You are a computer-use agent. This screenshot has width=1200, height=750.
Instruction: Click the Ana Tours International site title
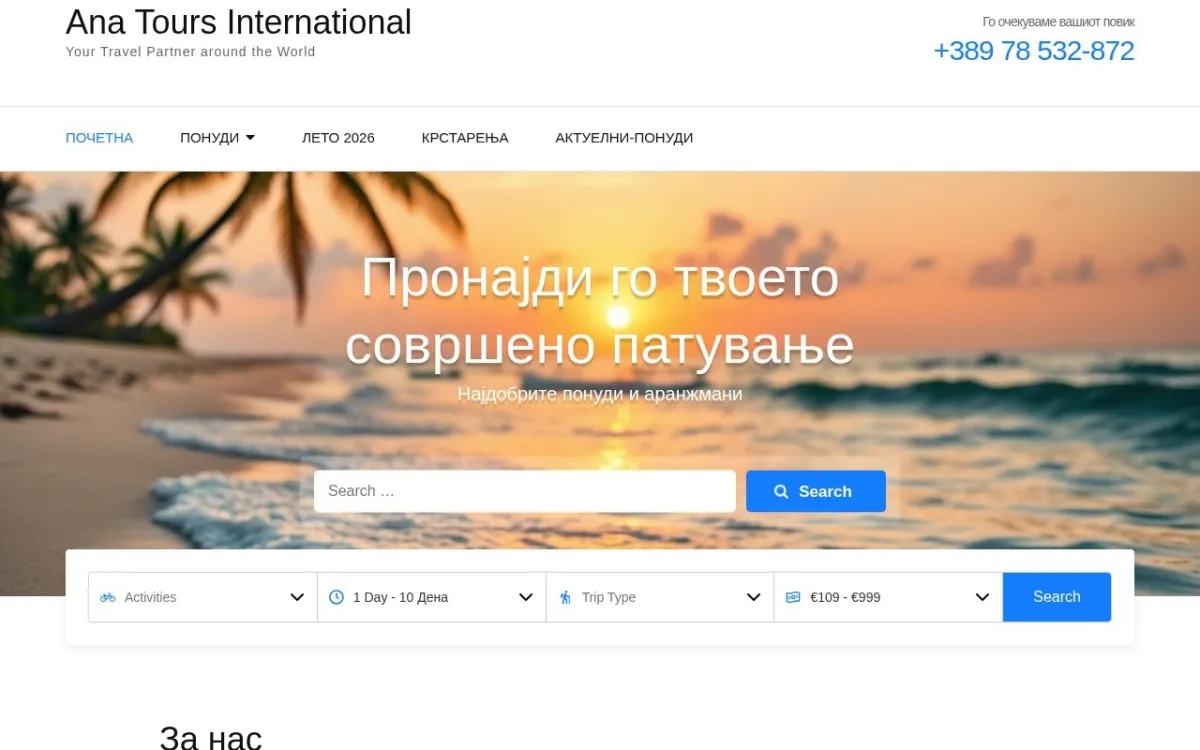(x=239, y=22)
